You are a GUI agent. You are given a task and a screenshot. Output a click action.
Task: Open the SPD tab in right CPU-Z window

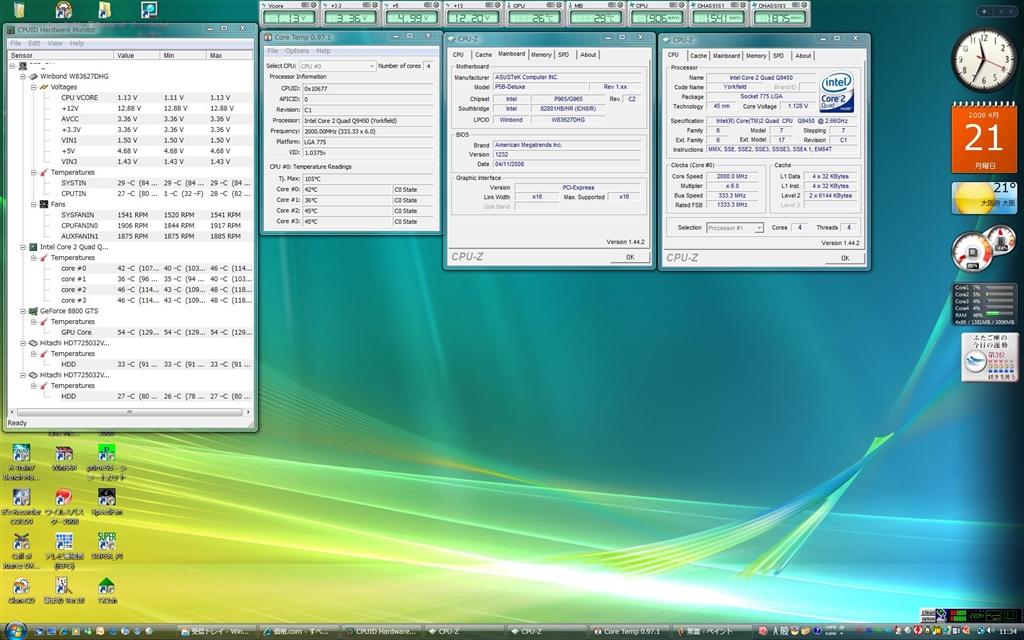[778, 56]
